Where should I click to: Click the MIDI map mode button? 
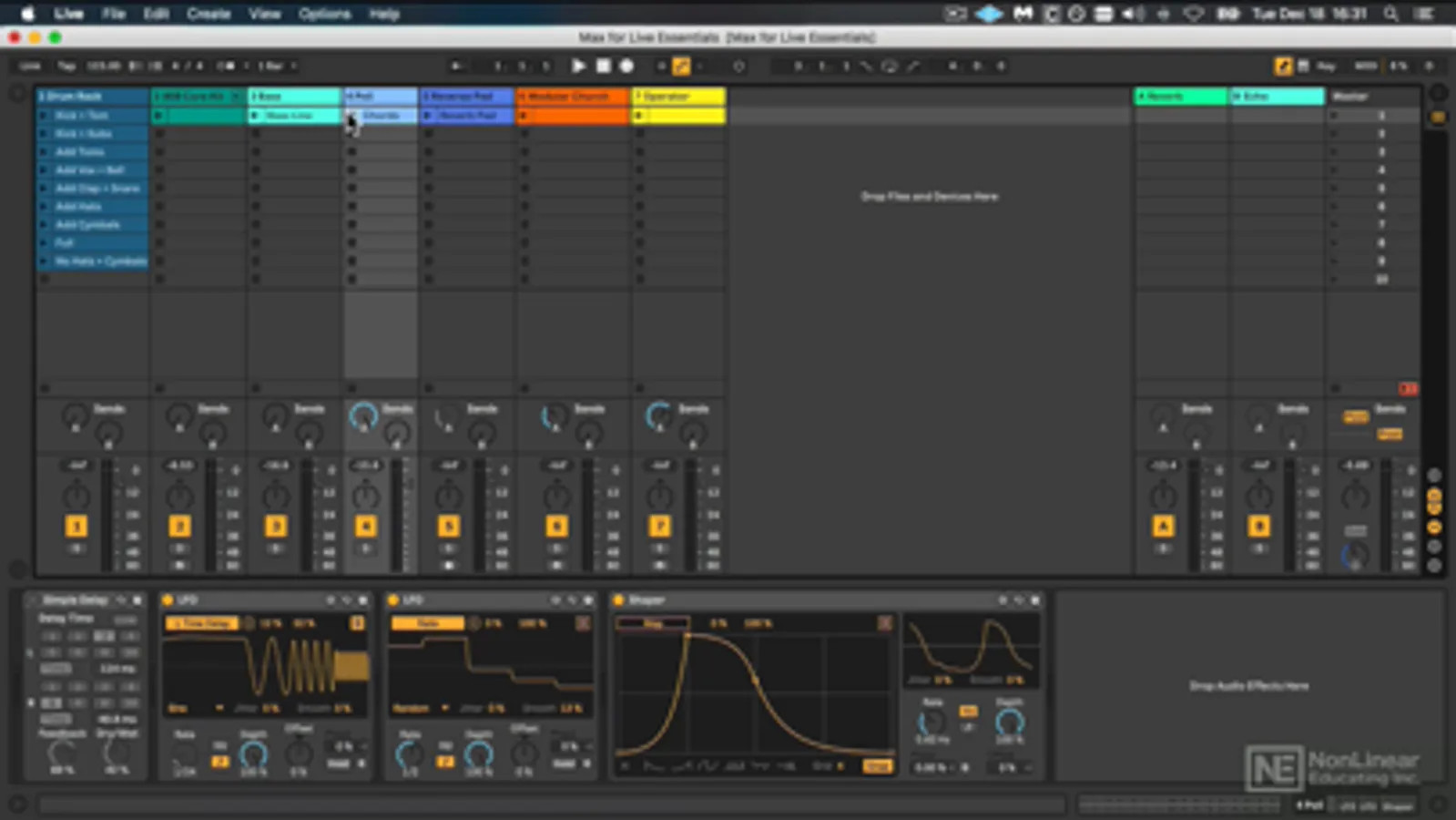(1365, 66)
